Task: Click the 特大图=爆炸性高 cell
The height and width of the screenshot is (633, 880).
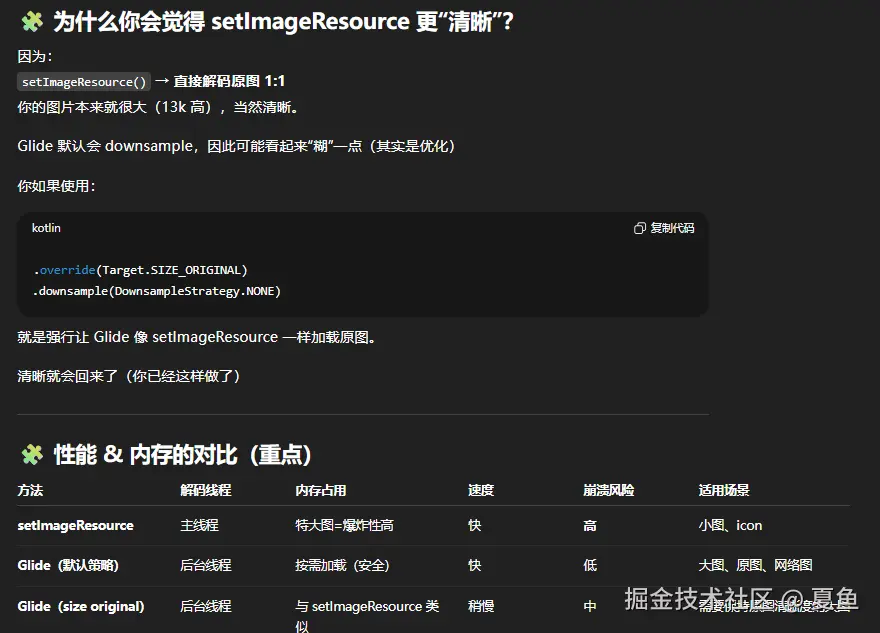Action: [345, 525]
